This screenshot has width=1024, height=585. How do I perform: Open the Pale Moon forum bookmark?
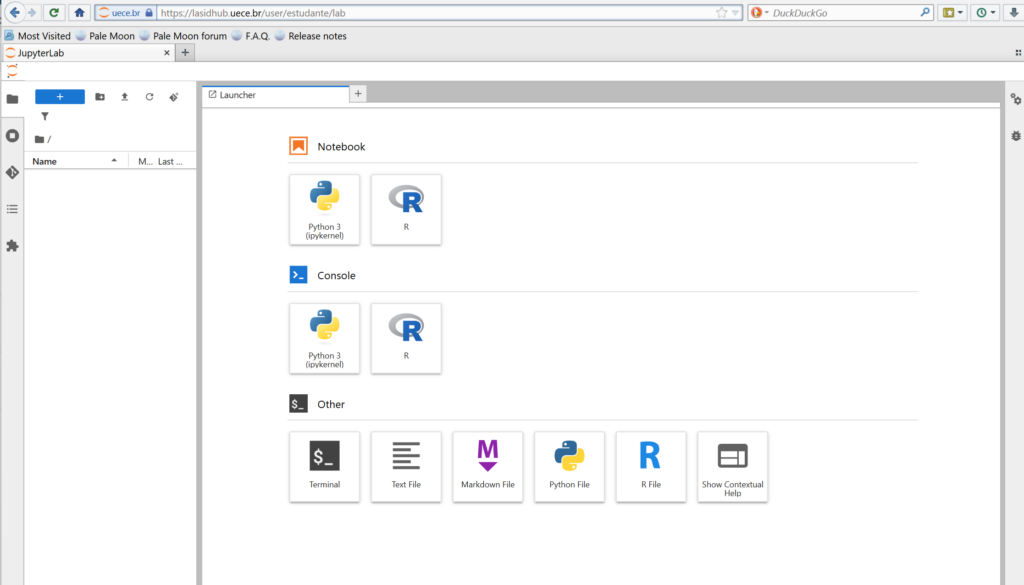pyautogui.click(x=183, y=36)
